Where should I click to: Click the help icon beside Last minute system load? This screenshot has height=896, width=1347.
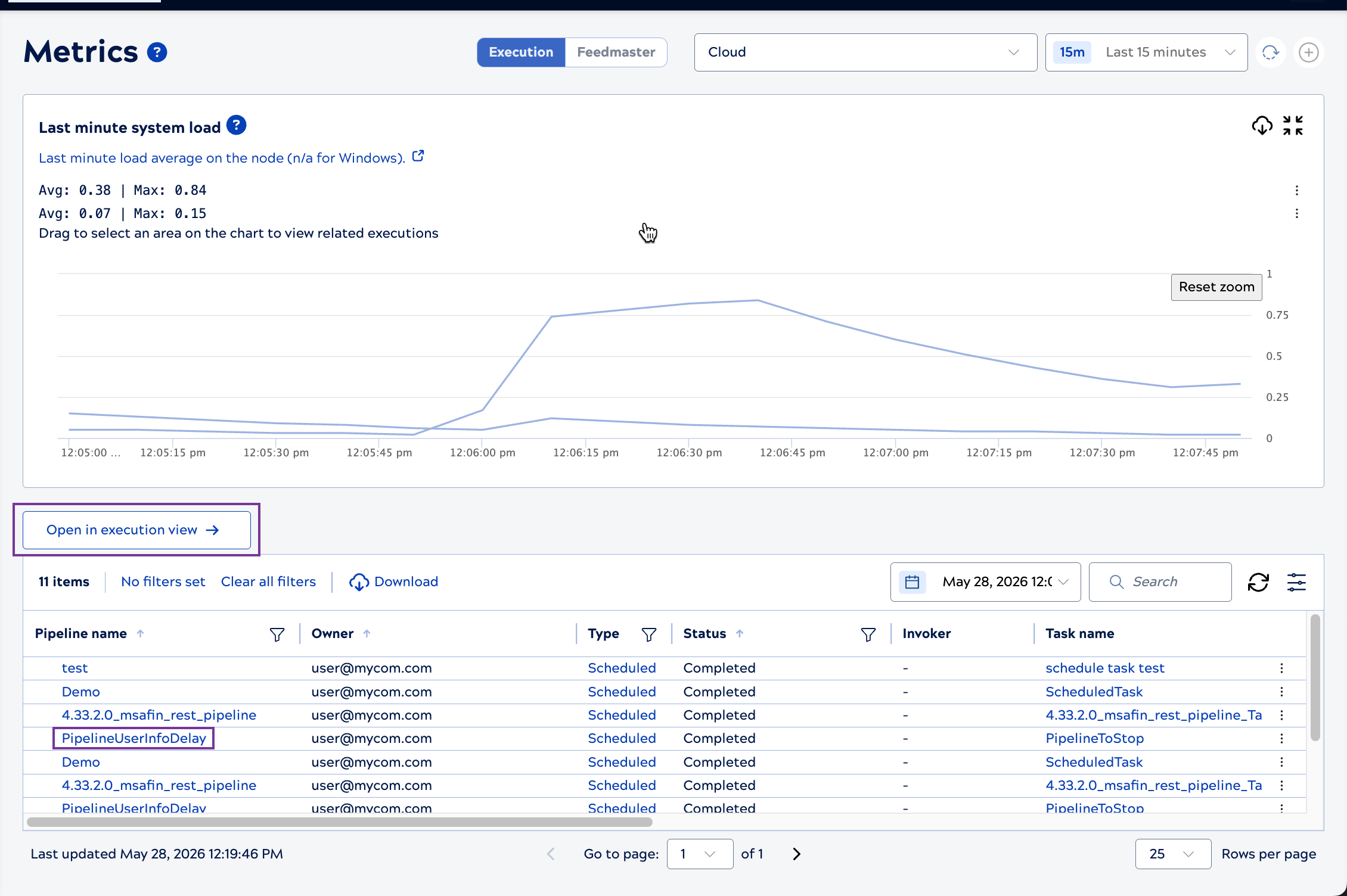(237, 125)
